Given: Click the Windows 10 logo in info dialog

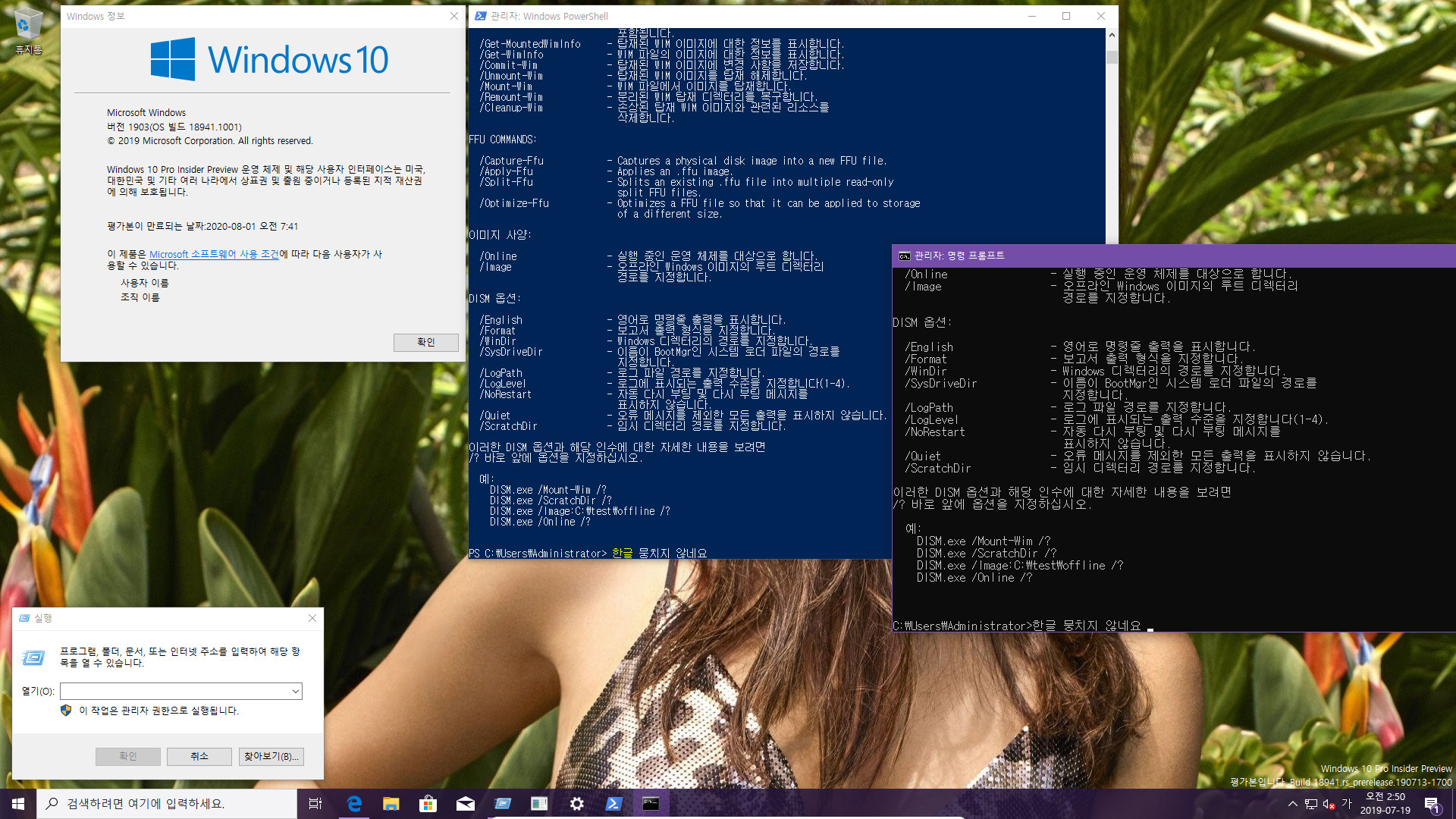Looking at the screenshot, I should tap(269, 59).
